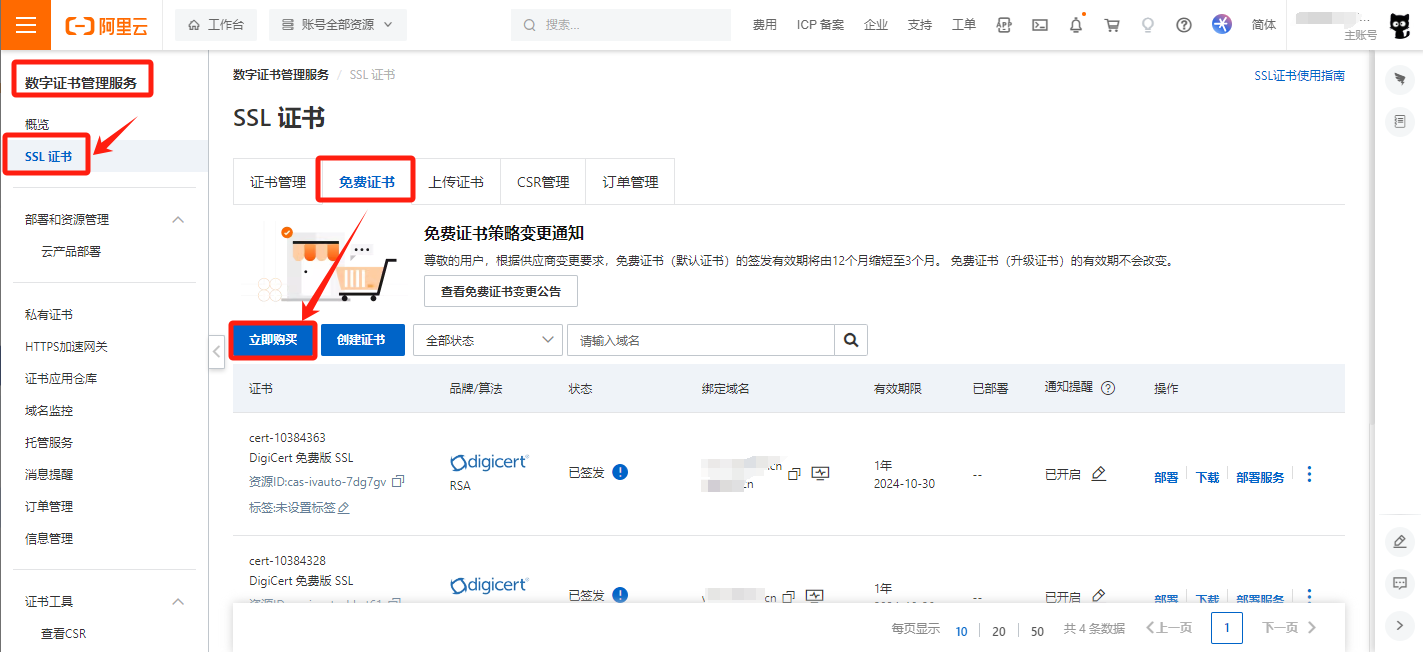Click the 创建证书 button
This screenshot has height=652, width=1423.
[x=361, y=340]
